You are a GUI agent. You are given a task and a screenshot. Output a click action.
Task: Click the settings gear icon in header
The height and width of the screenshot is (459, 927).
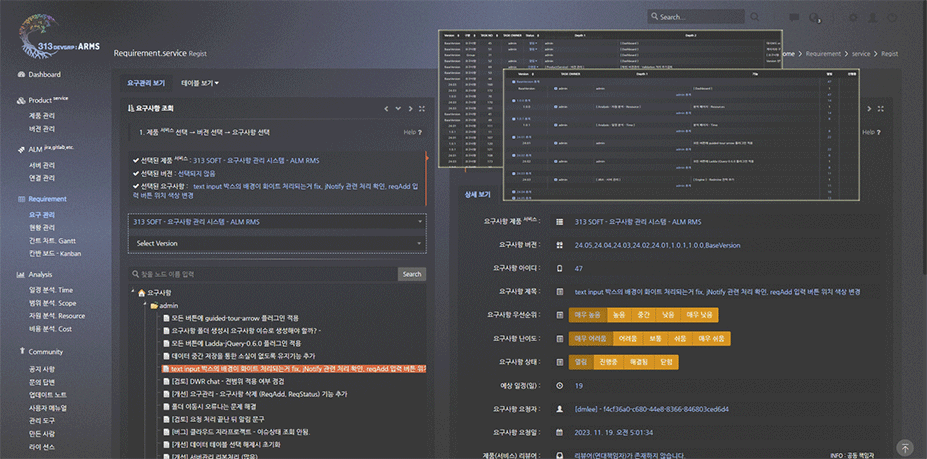tap(853, 18)
